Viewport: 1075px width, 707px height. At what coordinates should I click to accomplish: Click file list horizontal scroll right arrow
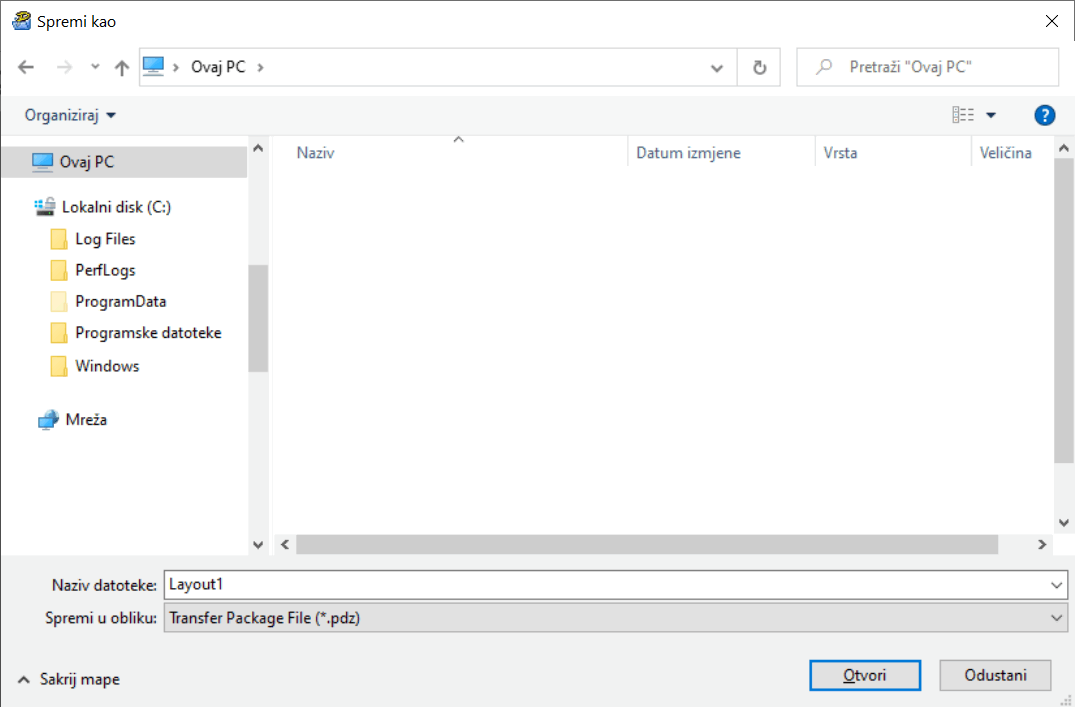coord(1042,544)
